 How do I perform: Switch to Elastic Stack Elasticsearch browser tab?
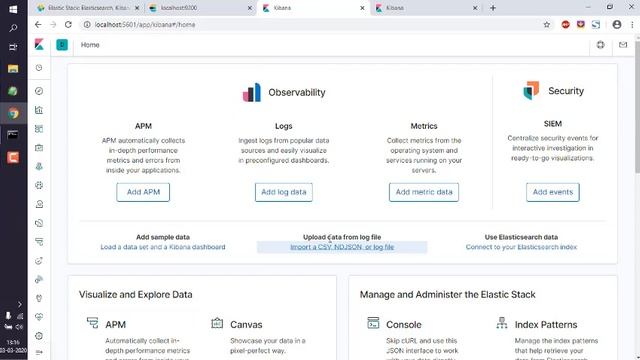(x=88, y=8)
